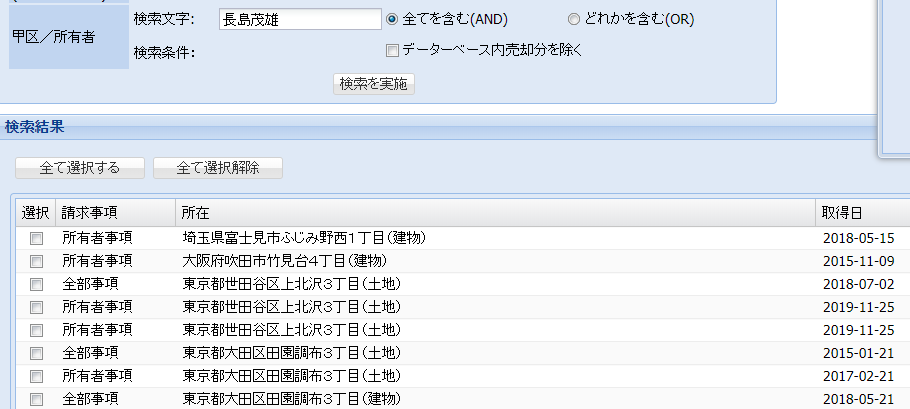Screen dimensions: 910x409
Task: Click the date 2017-02-21
Action: pos(858,377)
